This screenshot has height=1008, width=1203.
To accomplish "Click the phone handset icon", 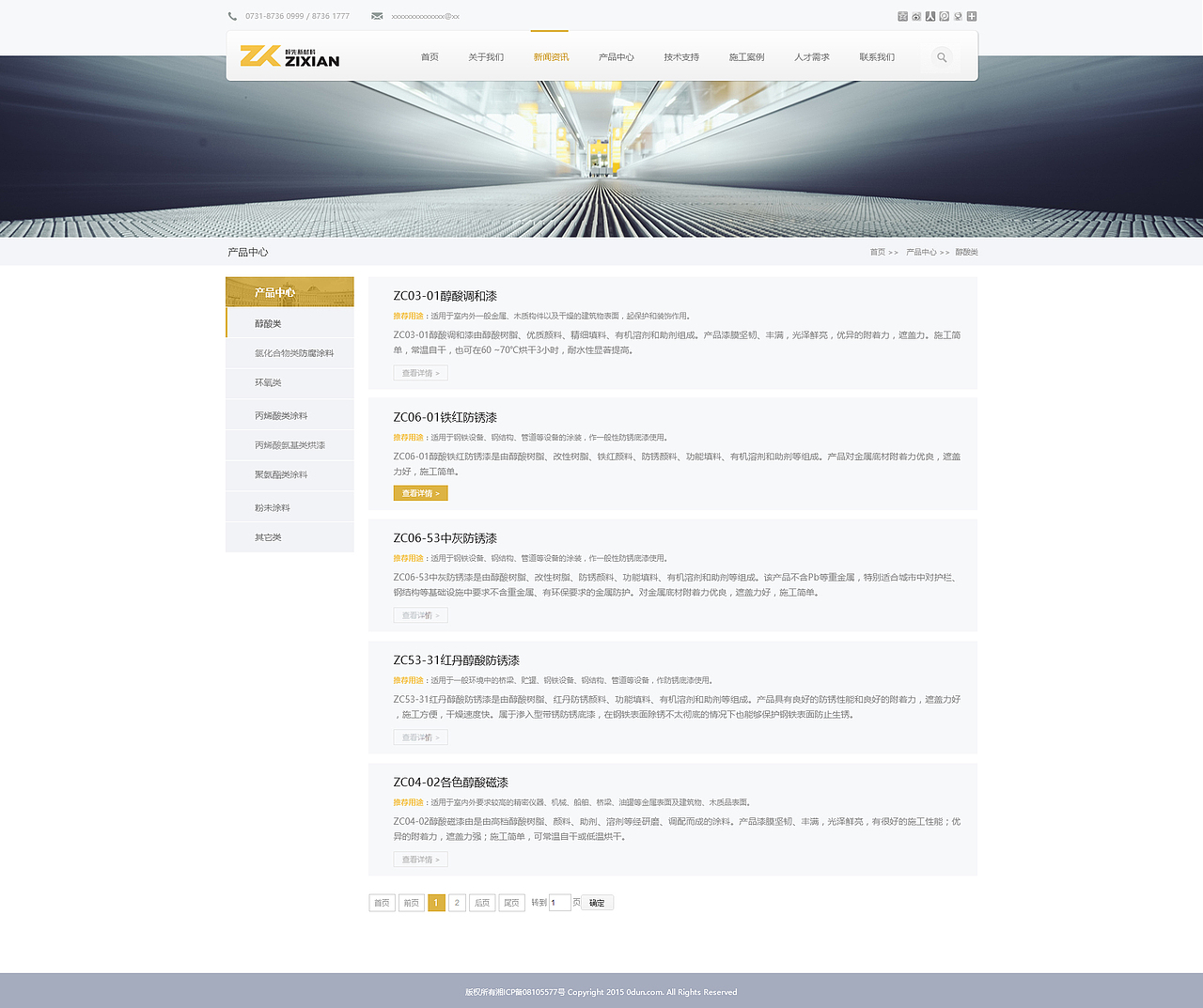I will (232, 16).
